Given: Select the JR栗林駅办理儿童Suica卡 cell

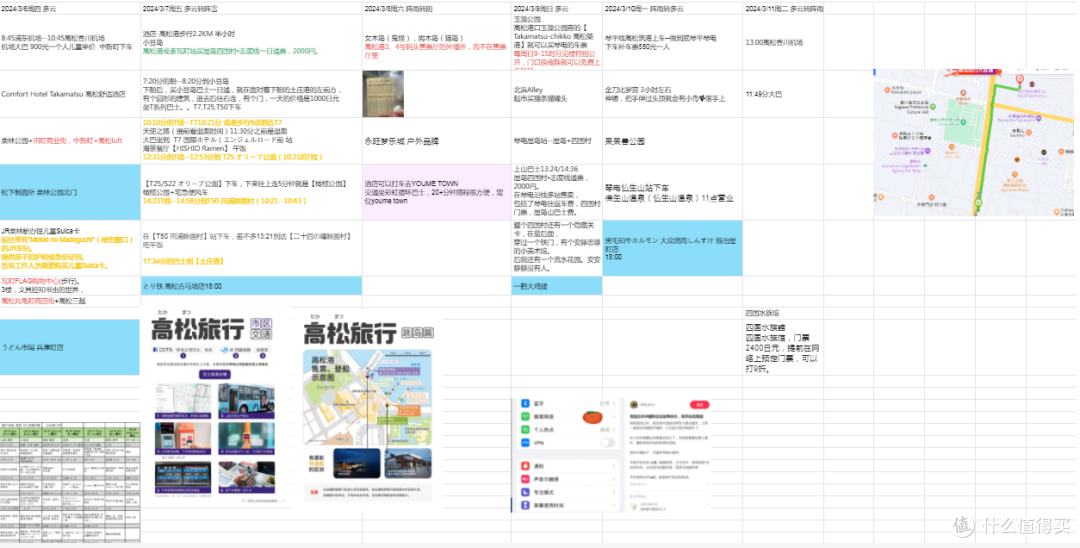Looking at the screenshot, I should coord(70,248).
